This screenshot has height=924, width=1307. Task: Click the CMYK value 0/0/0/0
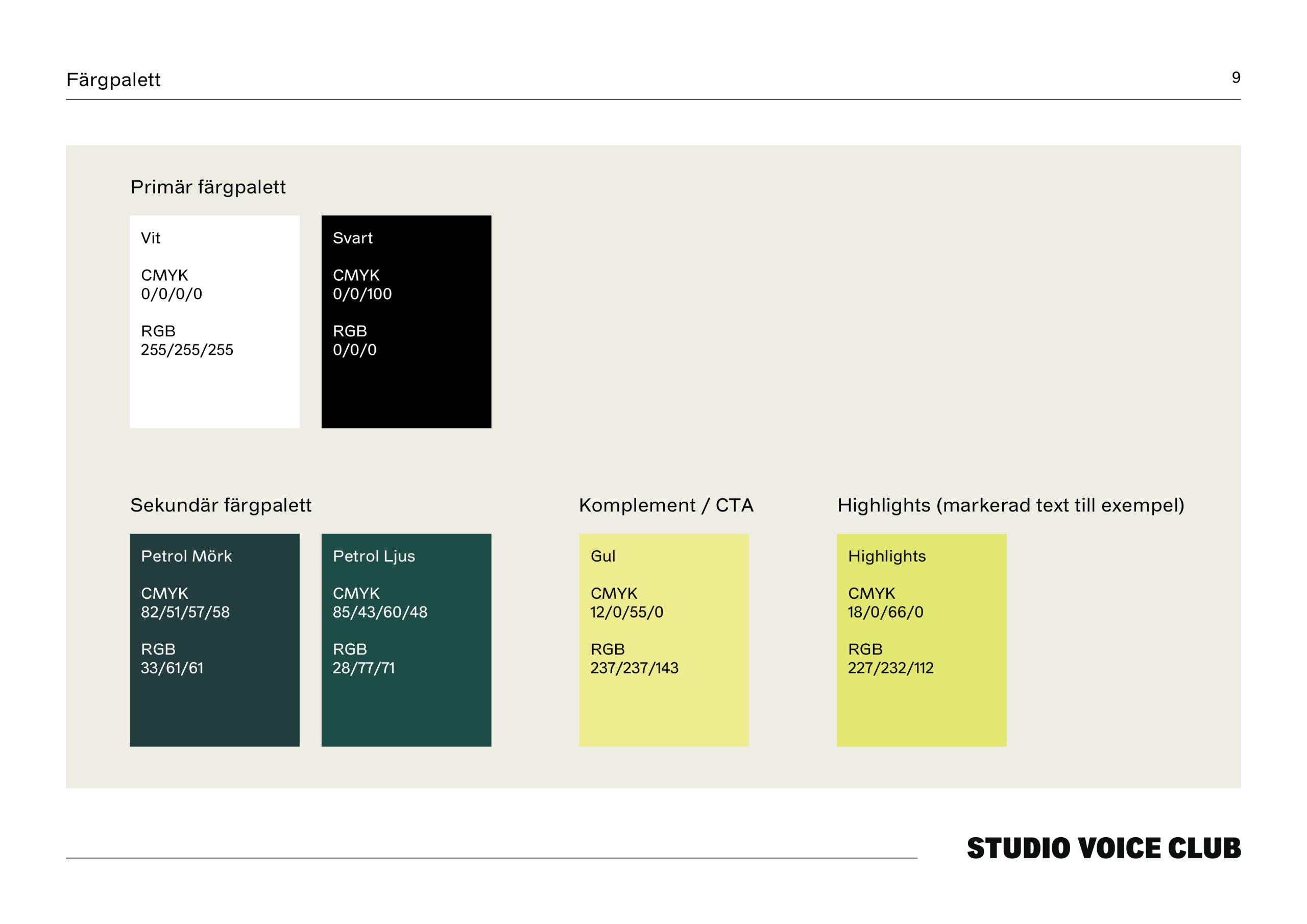point(172,294)
